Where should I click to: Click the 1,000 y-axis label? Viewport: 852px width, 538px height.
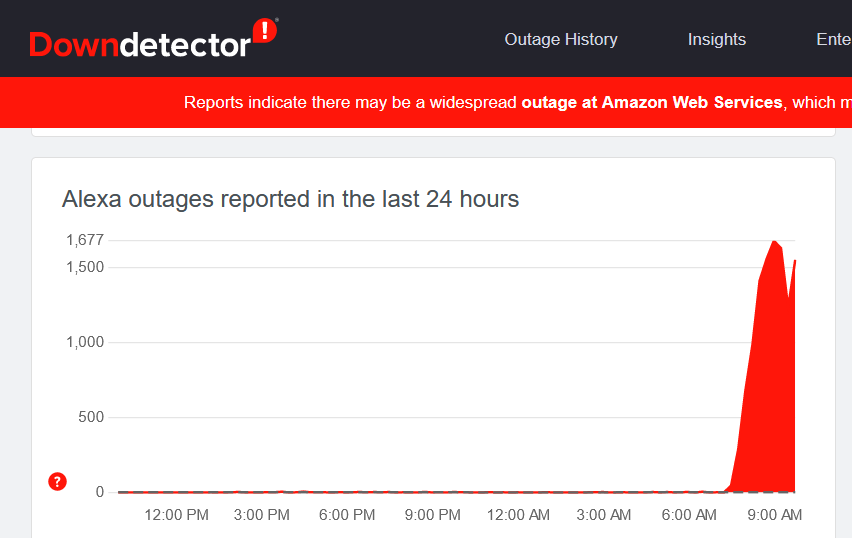pyautogui.click(x=85, y=342)
